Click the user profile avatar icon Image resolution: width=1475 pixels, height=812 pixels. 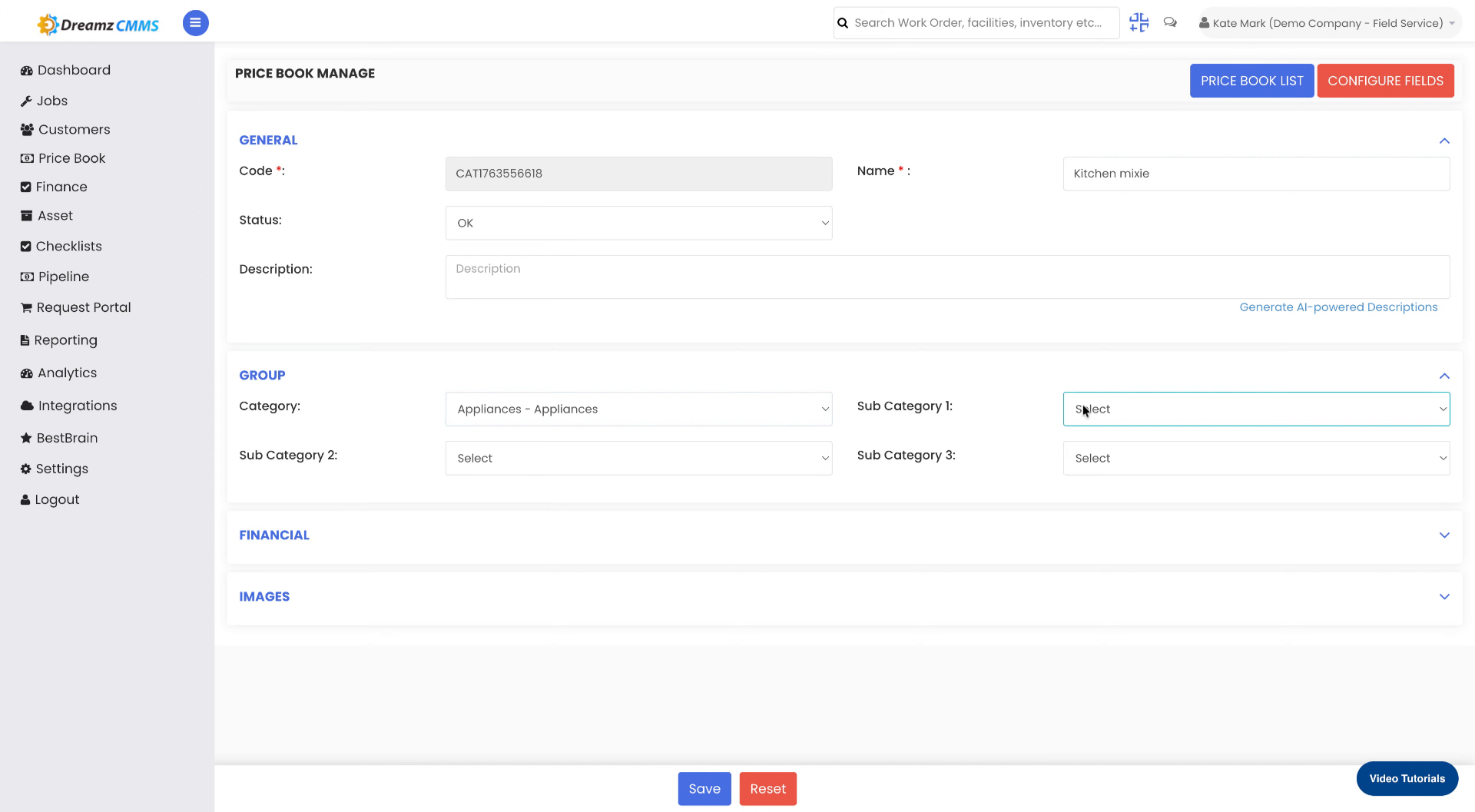coord(1204,23)
